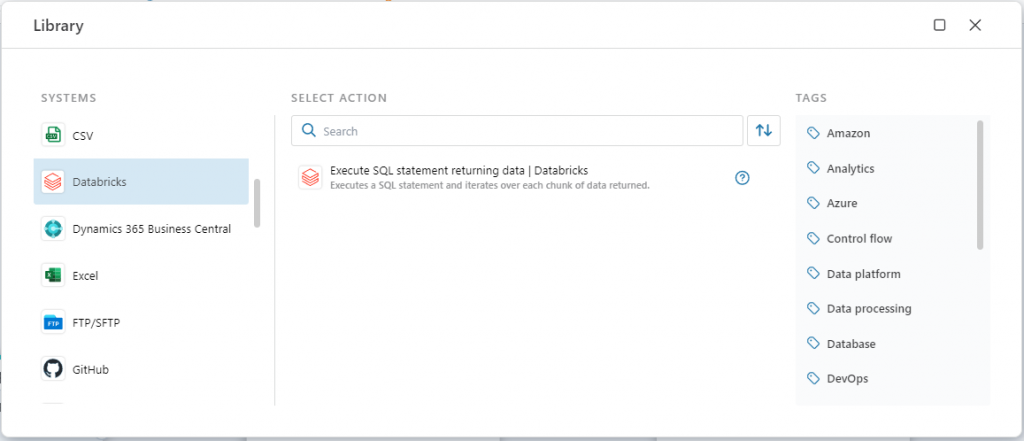
Task: Select the Excel system icon
Action: [53, 276]
